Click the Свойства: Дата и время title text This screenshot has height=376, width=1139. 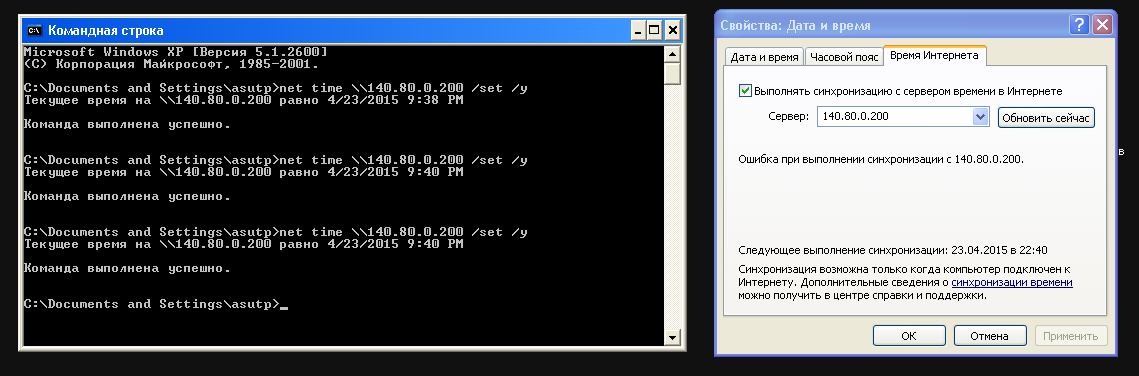pyautogui.click(x=795, y=25)
